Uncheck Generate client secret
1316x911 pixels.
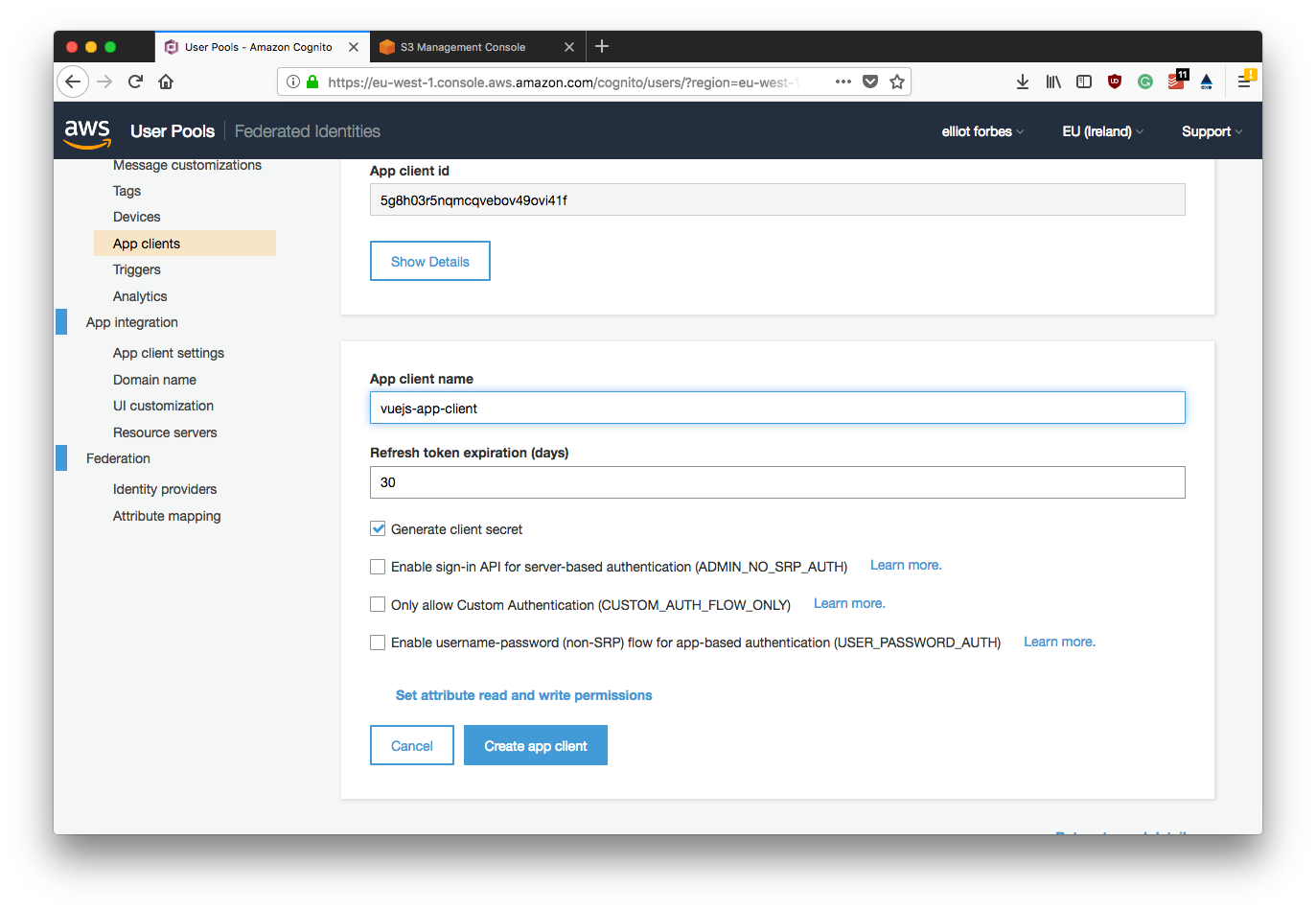point(378,528)
